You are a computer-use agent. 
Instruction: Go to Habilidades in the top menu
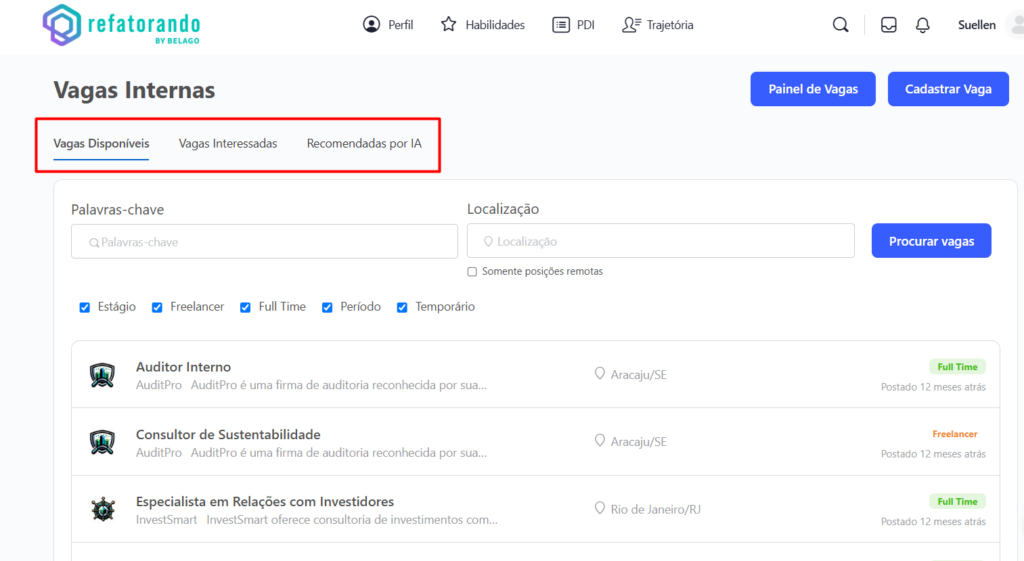coord(483,25)
